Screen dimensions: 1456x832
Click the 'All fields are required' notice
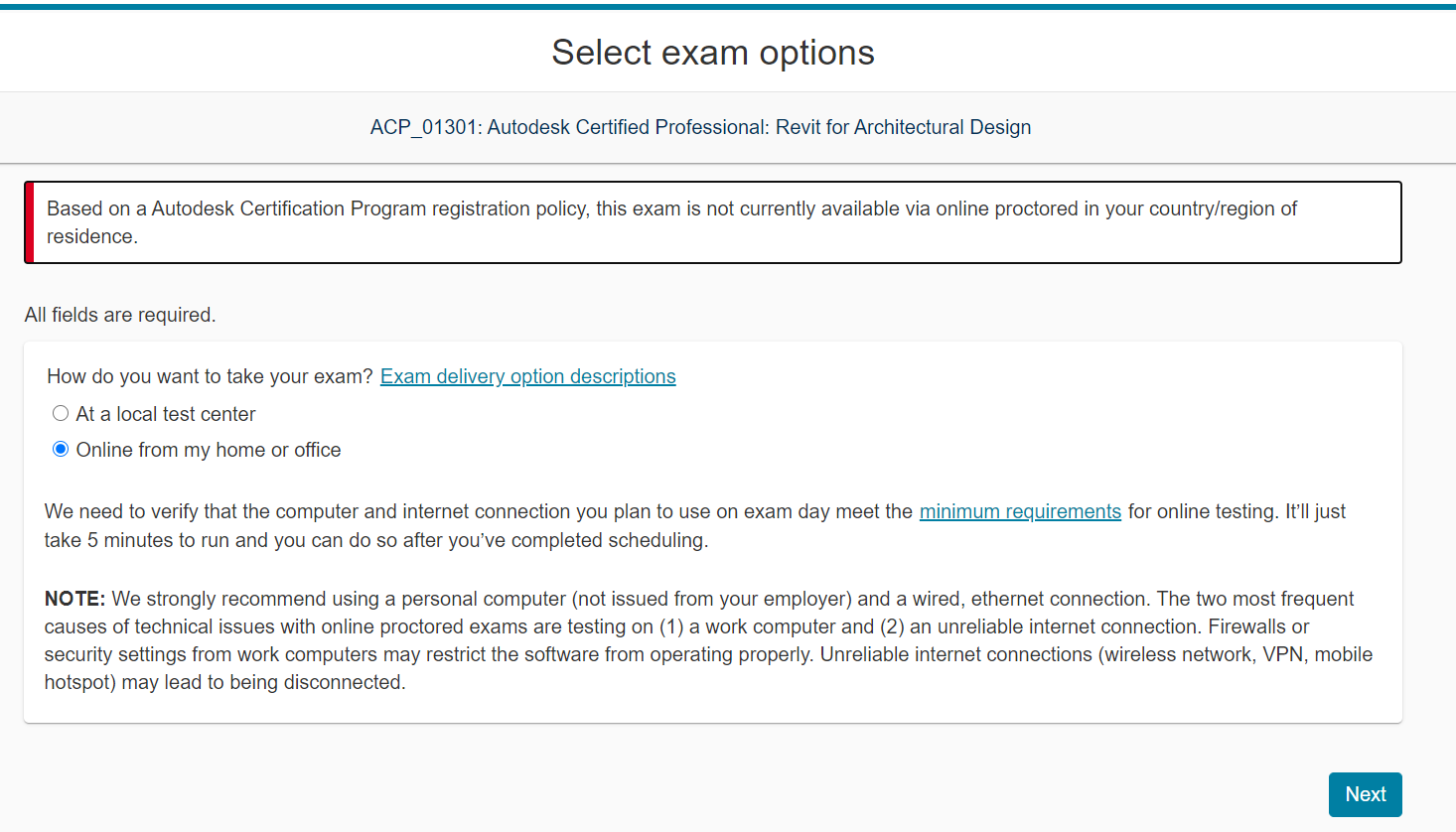(x=119, y=315)
